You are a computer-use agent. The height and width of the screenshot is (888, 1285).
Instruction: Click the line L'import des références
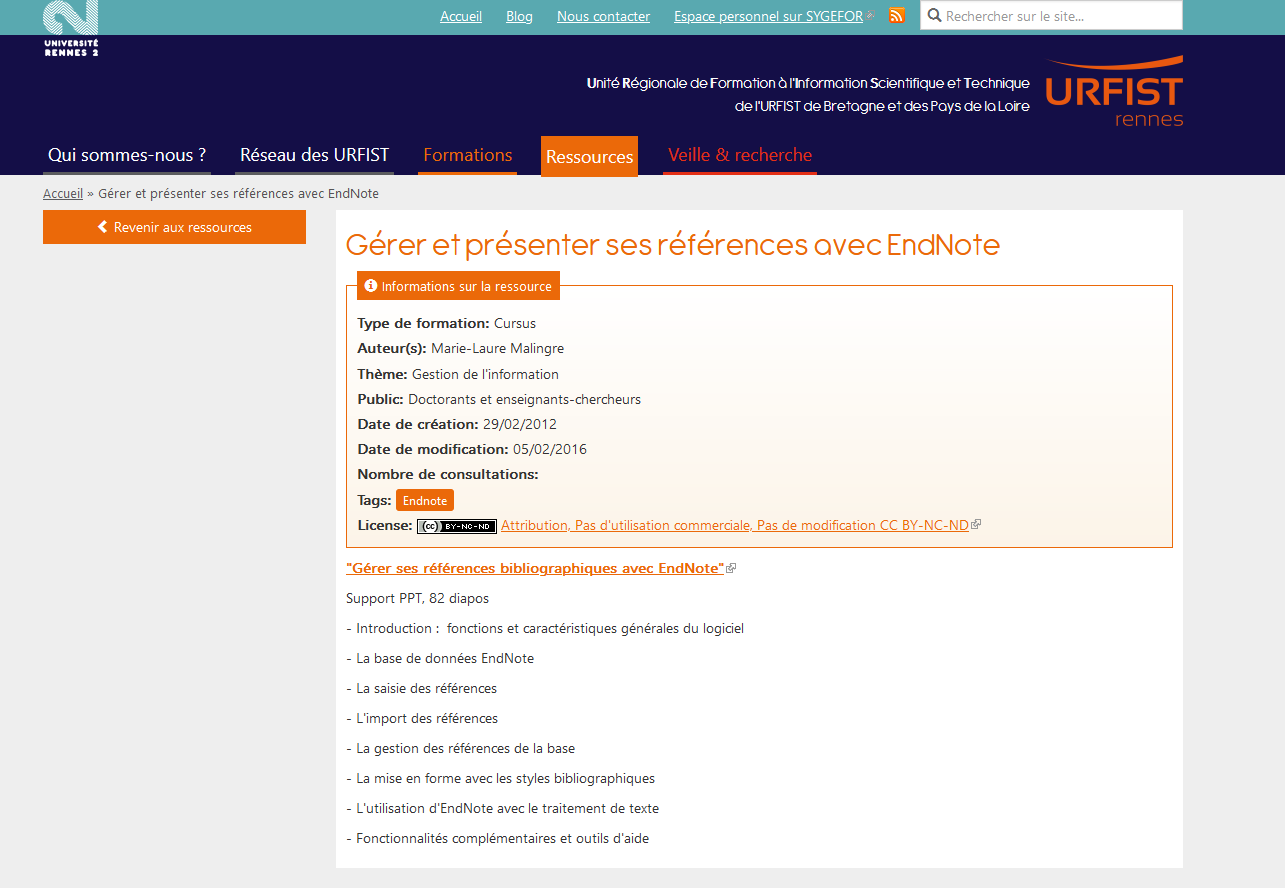point(422,719)
